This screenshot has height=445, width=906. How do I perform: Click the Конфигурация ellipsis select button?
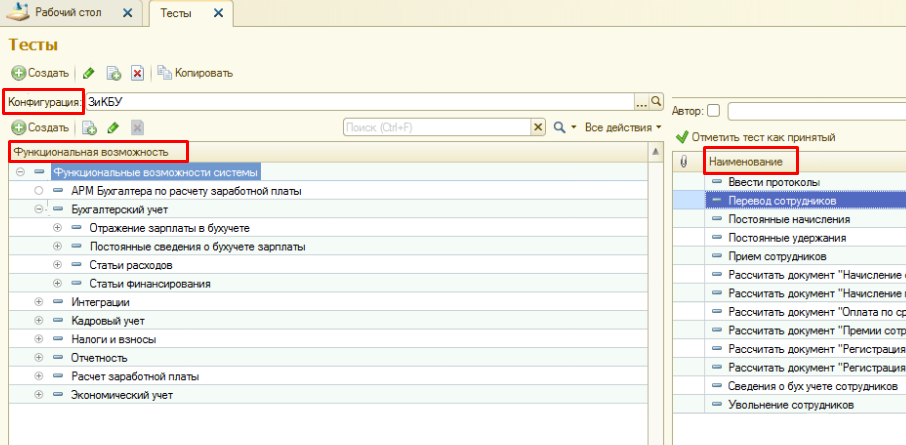click(x=642, y=101)
